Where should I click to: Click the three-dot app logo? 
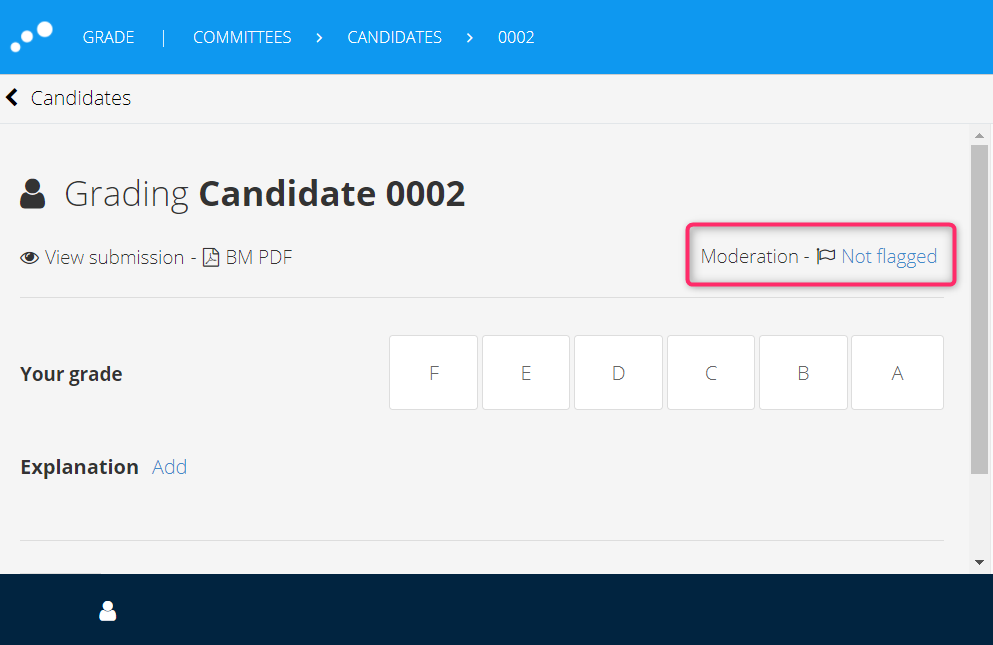pos(31,37)
